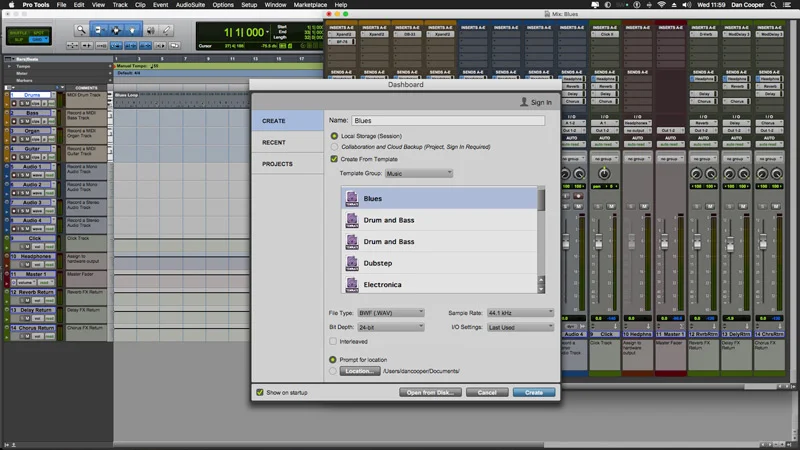Turn pan knob on Click mixer channel
The image size is (800, 450).
click(x=604, y=174)
